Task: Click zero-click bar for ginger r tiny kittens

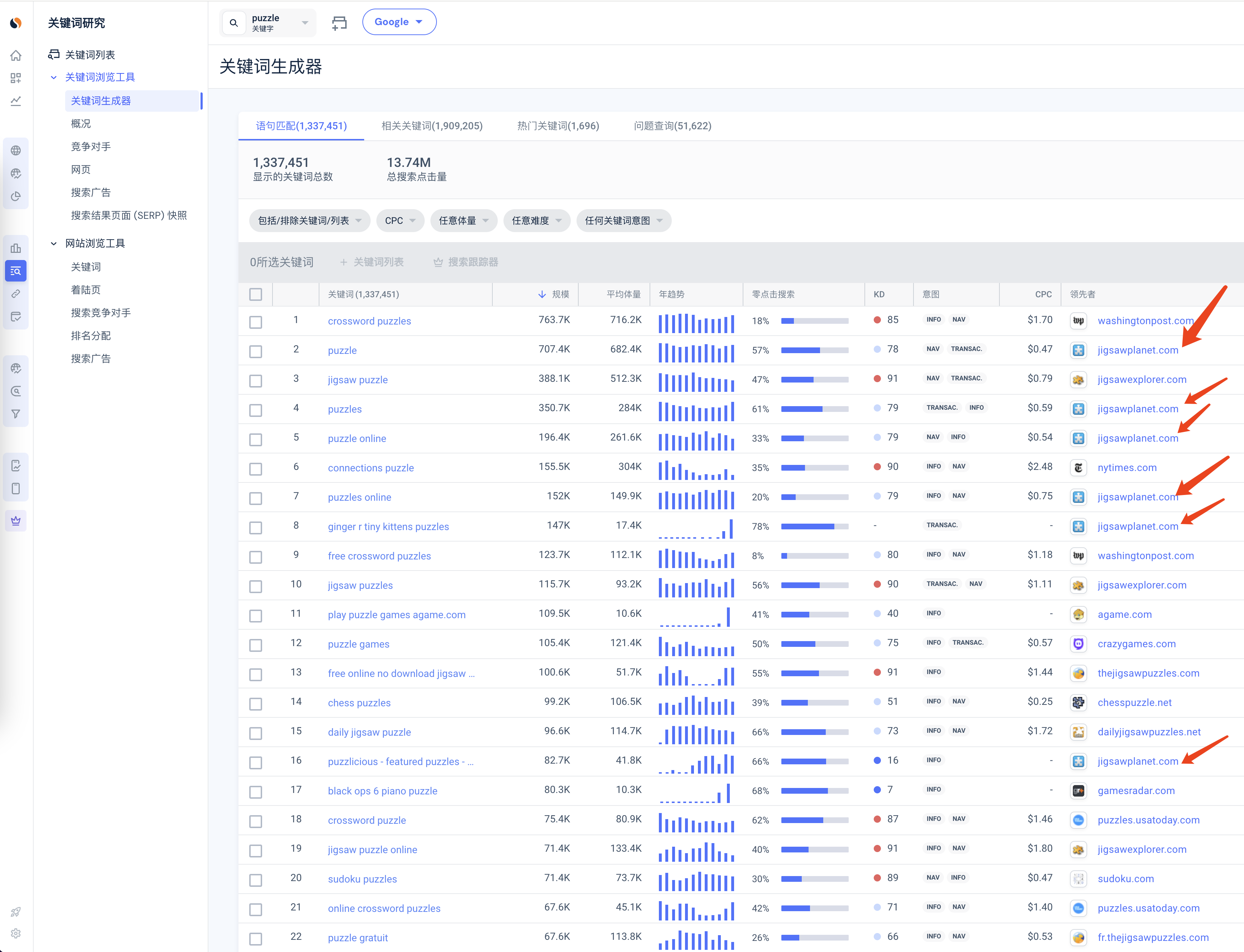Action: click(x=815, y=527)
